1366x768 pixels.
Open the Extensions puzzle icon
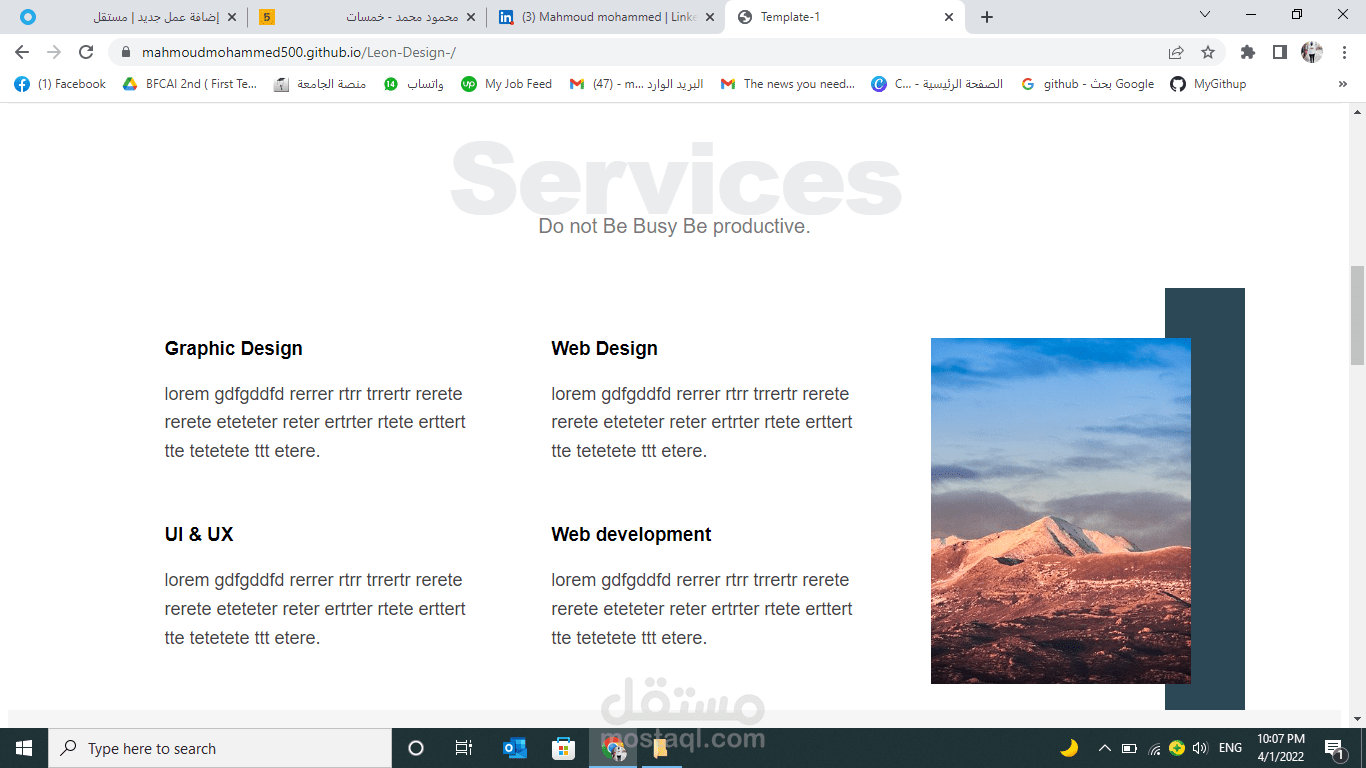(x=1247, y=52)
